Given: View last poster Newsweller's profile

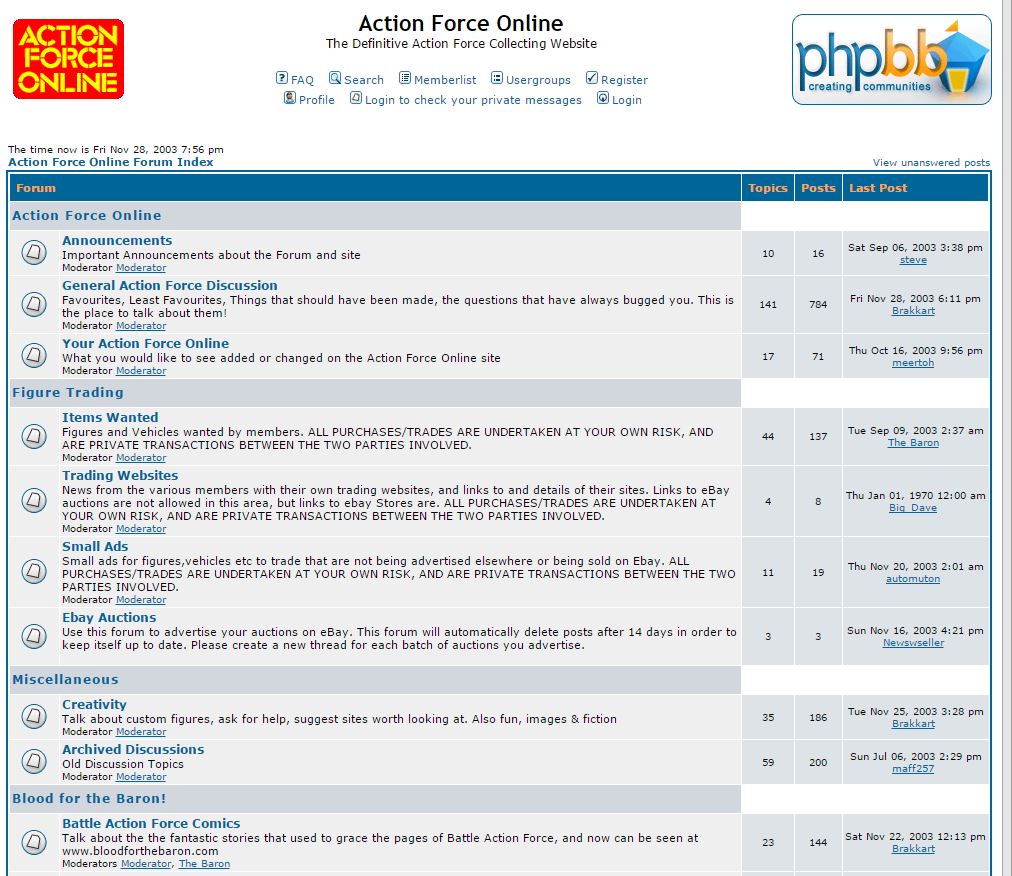Looking at the screenshot, I should (x=913, y=643).
